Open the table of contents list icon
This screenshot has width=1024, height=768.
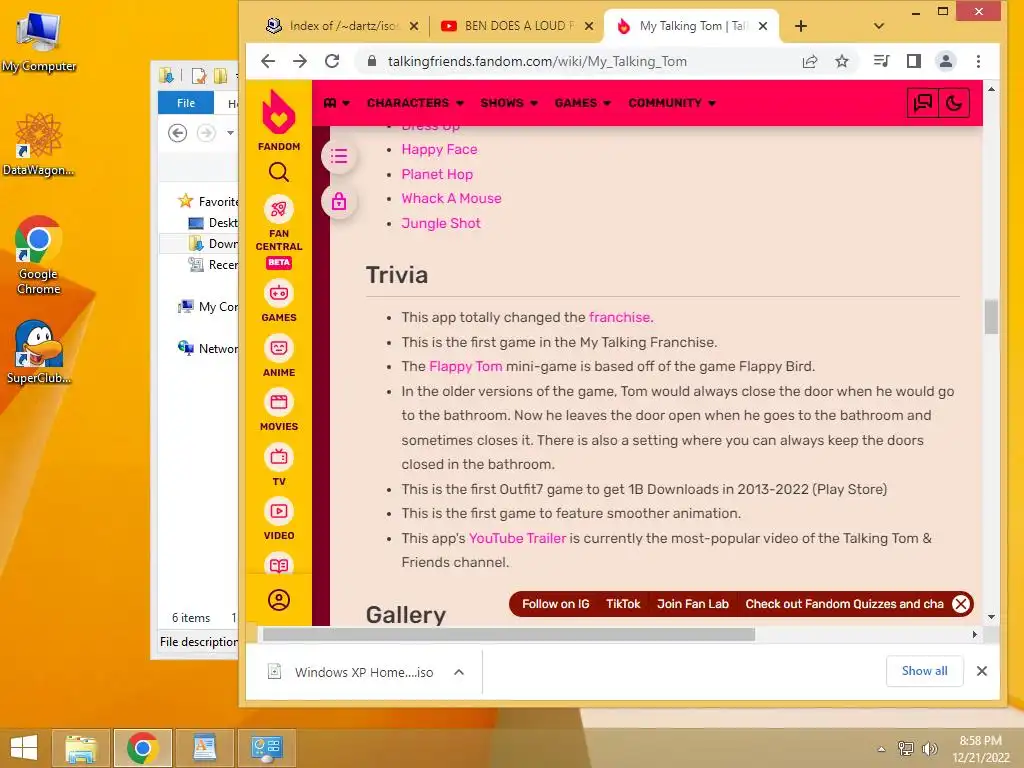[339, 157]
